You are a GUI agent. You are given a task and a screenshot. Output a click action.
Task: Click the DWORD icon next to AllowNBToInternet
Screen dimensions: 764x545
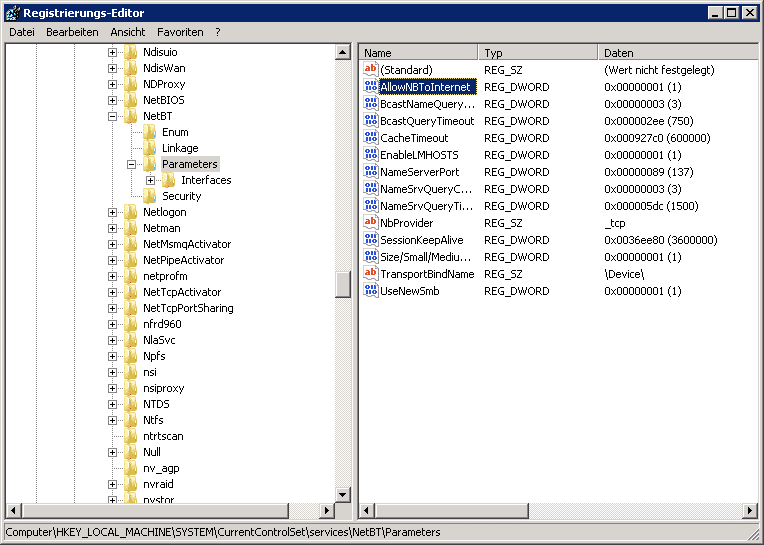click(x=371, y=87)
